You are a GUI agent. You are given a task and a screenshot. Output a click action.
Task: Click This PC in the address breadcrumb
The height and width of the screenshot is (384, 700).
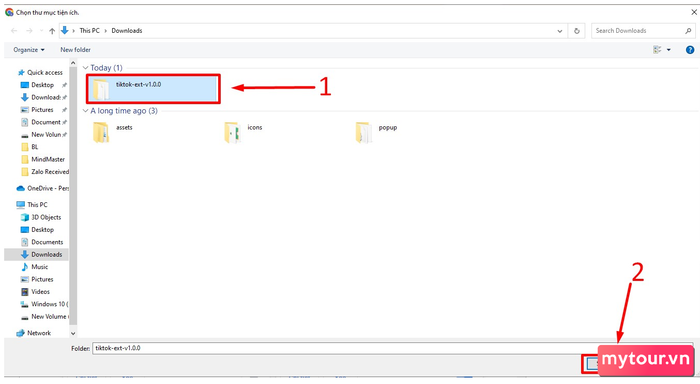point(89,31)
